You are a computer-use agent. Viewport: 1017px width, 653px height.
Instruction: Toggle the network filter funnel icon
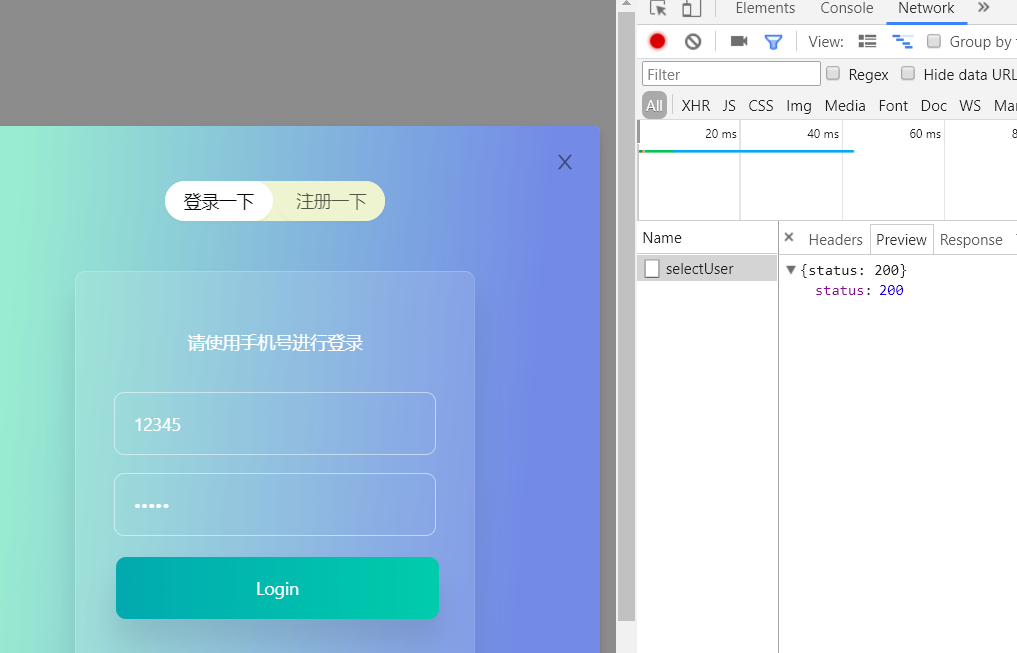point(773,42)
